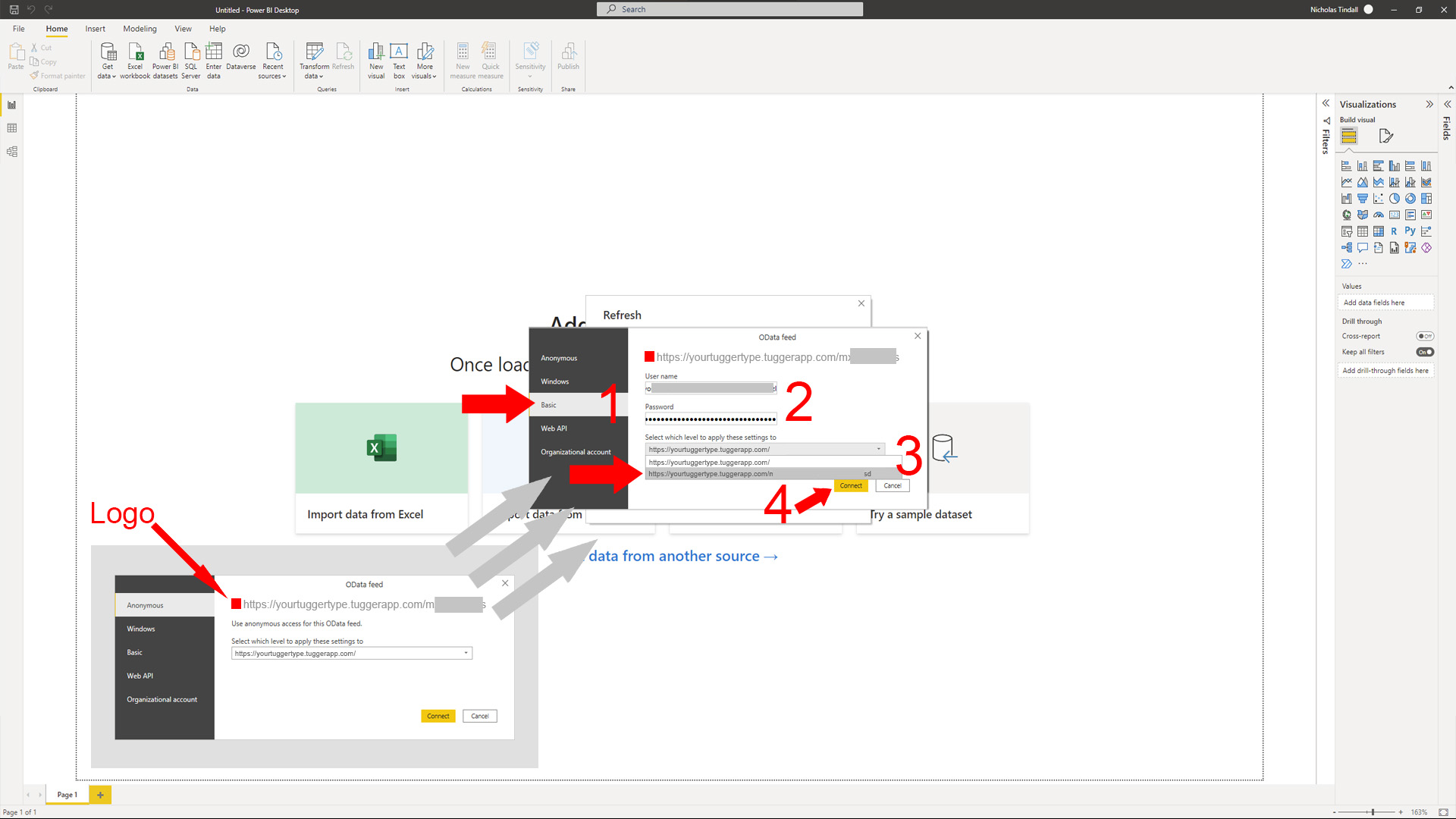
Task: Open Model view in left sidebar
Action: (12, 152)
